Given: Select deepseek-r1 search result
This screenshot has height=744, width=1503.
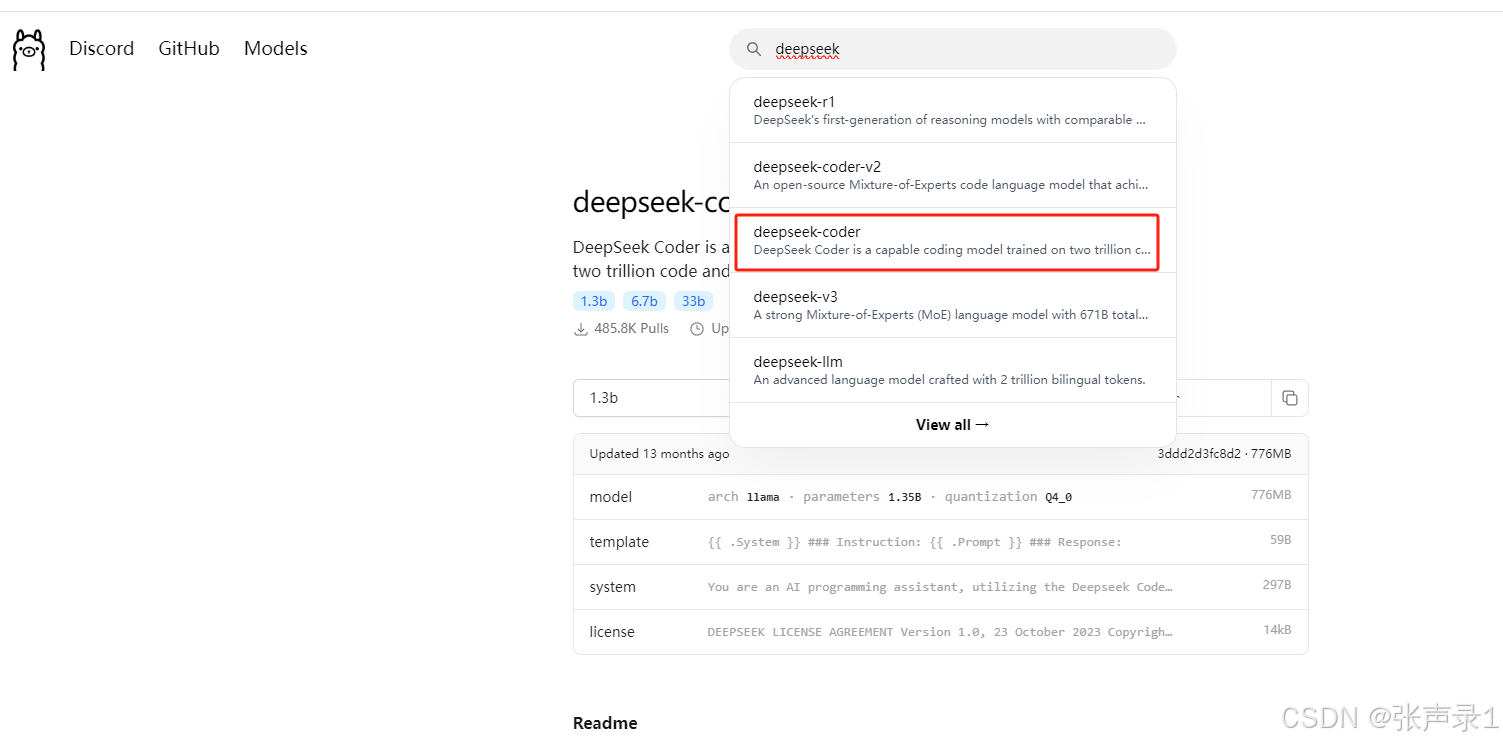Looking at the screenshot, I should click(953, 110).
